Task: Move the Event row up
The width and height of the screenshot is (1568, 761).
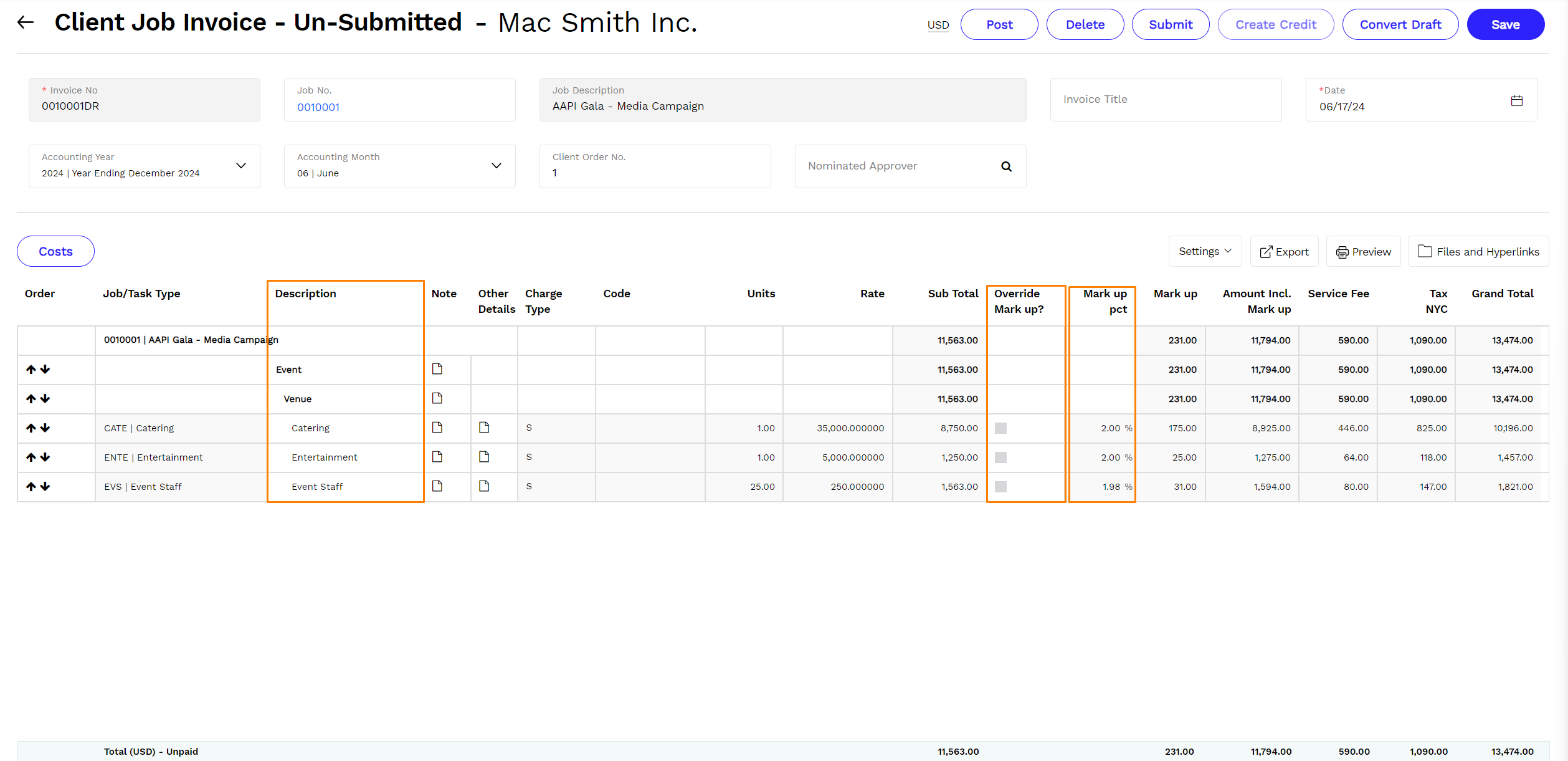Action: click(x=31, y=370)
